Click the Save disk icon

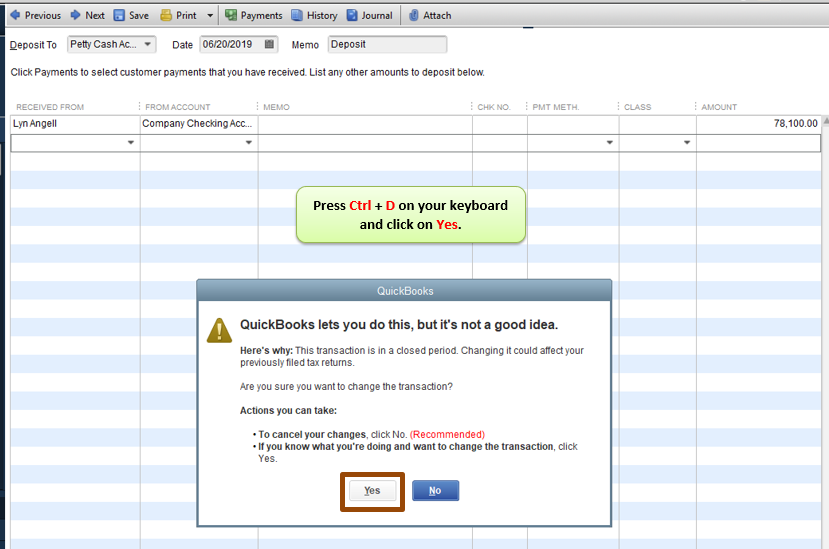(x=119, y=15)
